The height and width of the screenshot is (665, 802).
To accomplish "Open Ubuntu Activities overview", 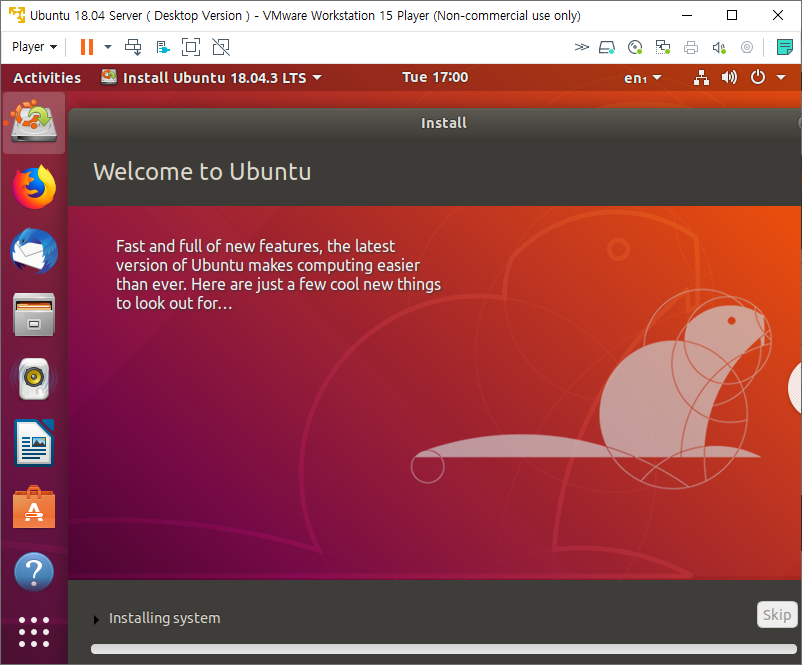I will [47, 78].
